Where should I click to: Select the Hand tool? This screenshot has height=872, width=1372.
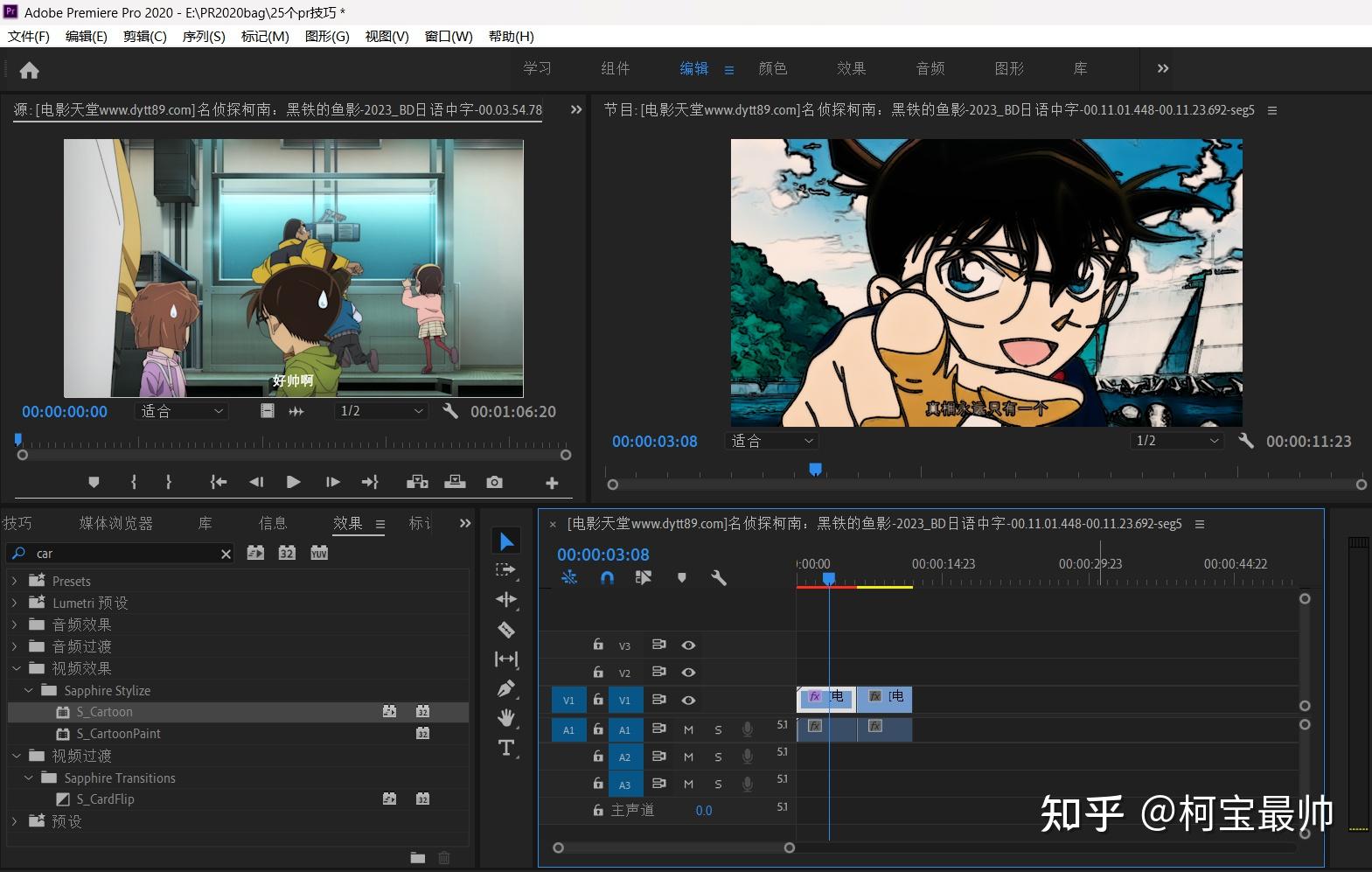click(506, 718)
